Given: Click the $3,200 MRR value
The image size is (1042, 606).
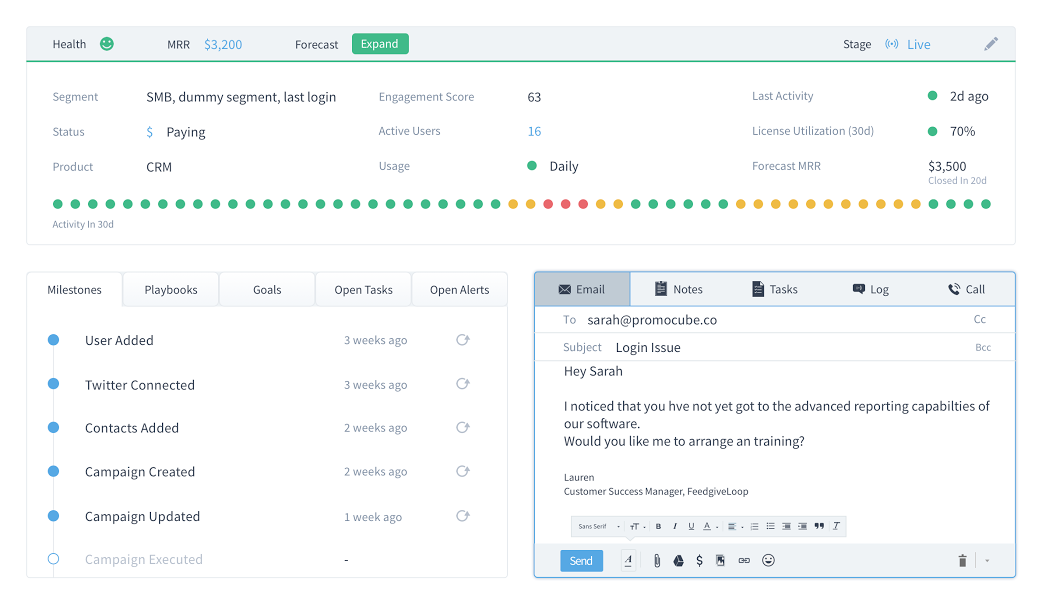Looking at the screenshot, I should point(223,45).
